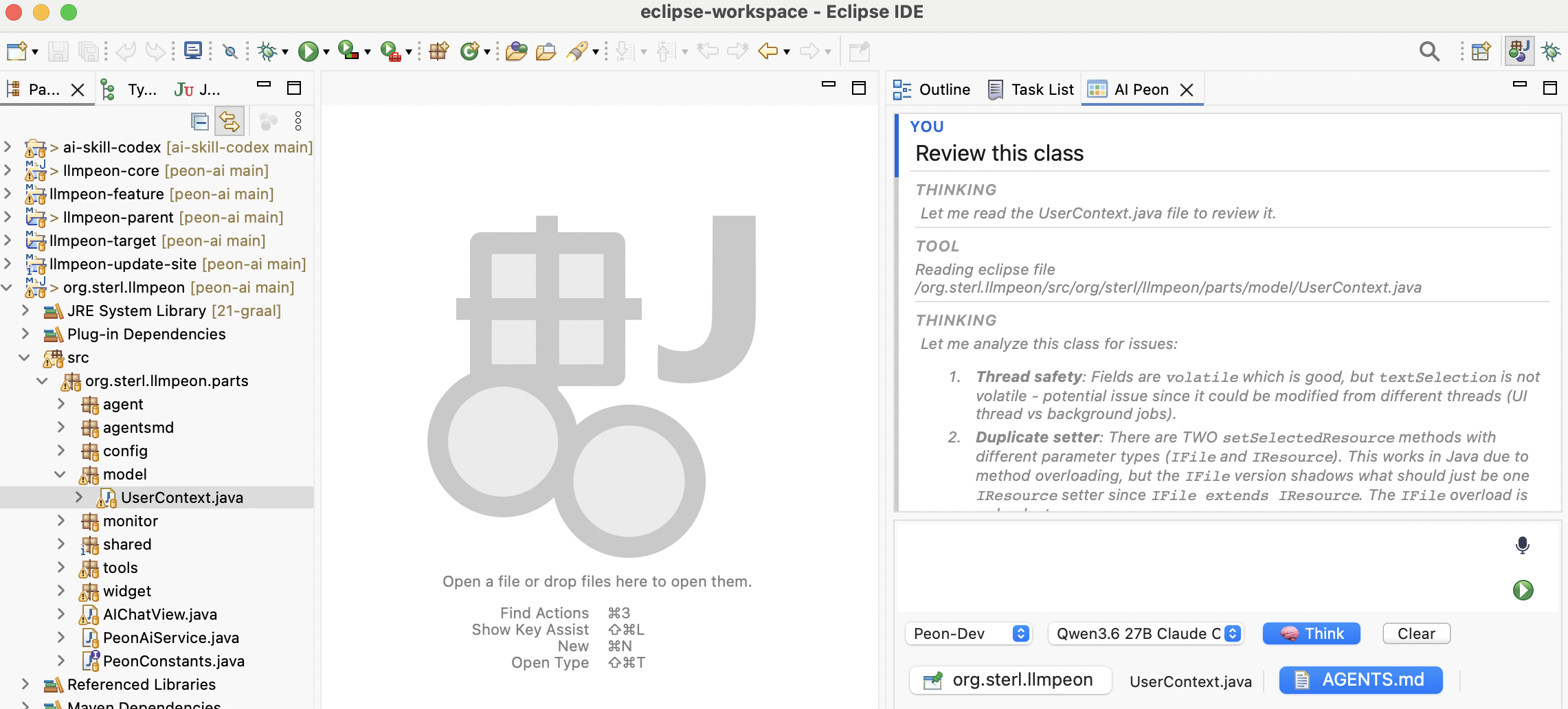Click the External Tools run icon
Screen dimensions: 1568x709
pos(390,51)
